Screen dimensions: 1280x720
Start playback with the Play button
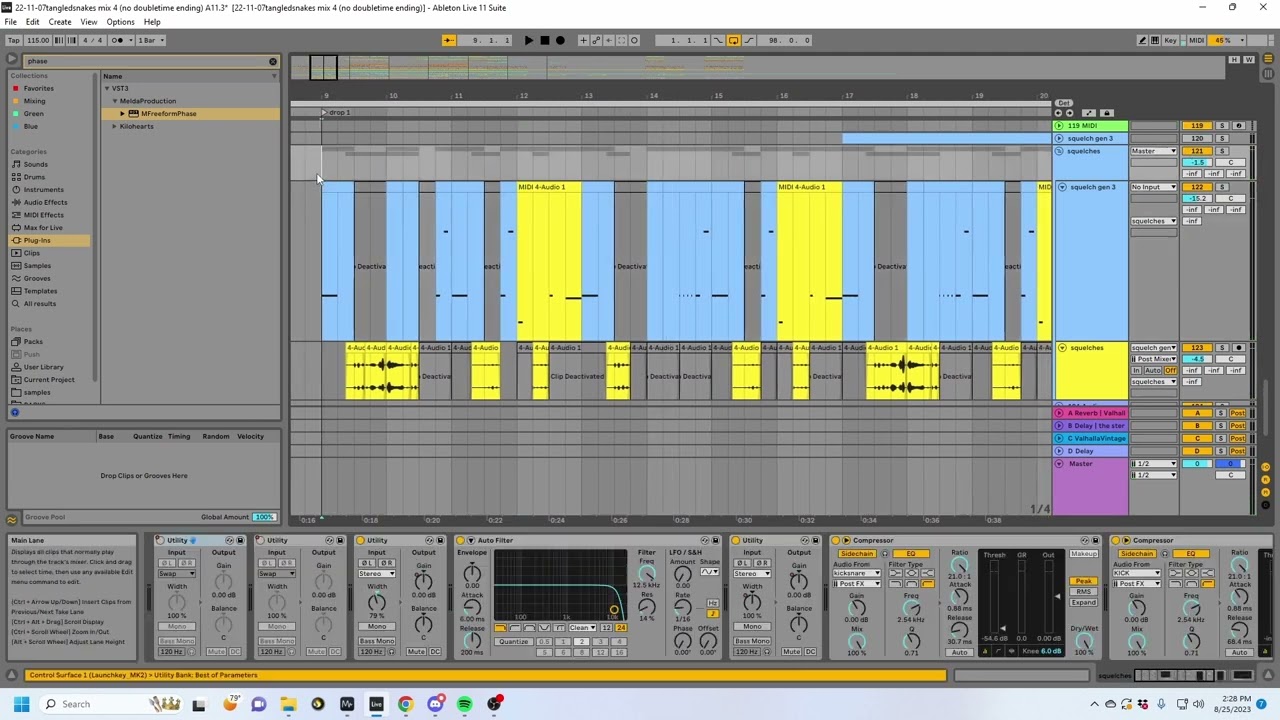[x=529, y=40]
